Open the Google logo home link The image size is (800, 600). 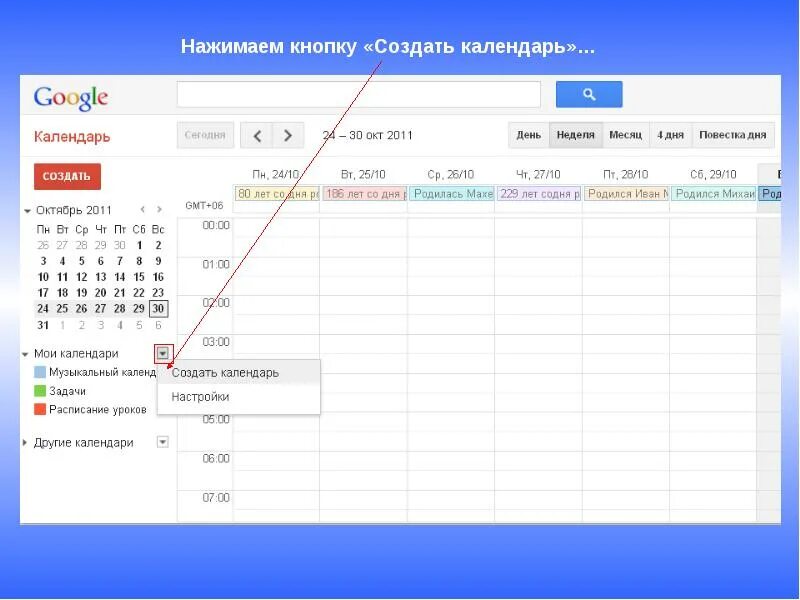[71, 97]
